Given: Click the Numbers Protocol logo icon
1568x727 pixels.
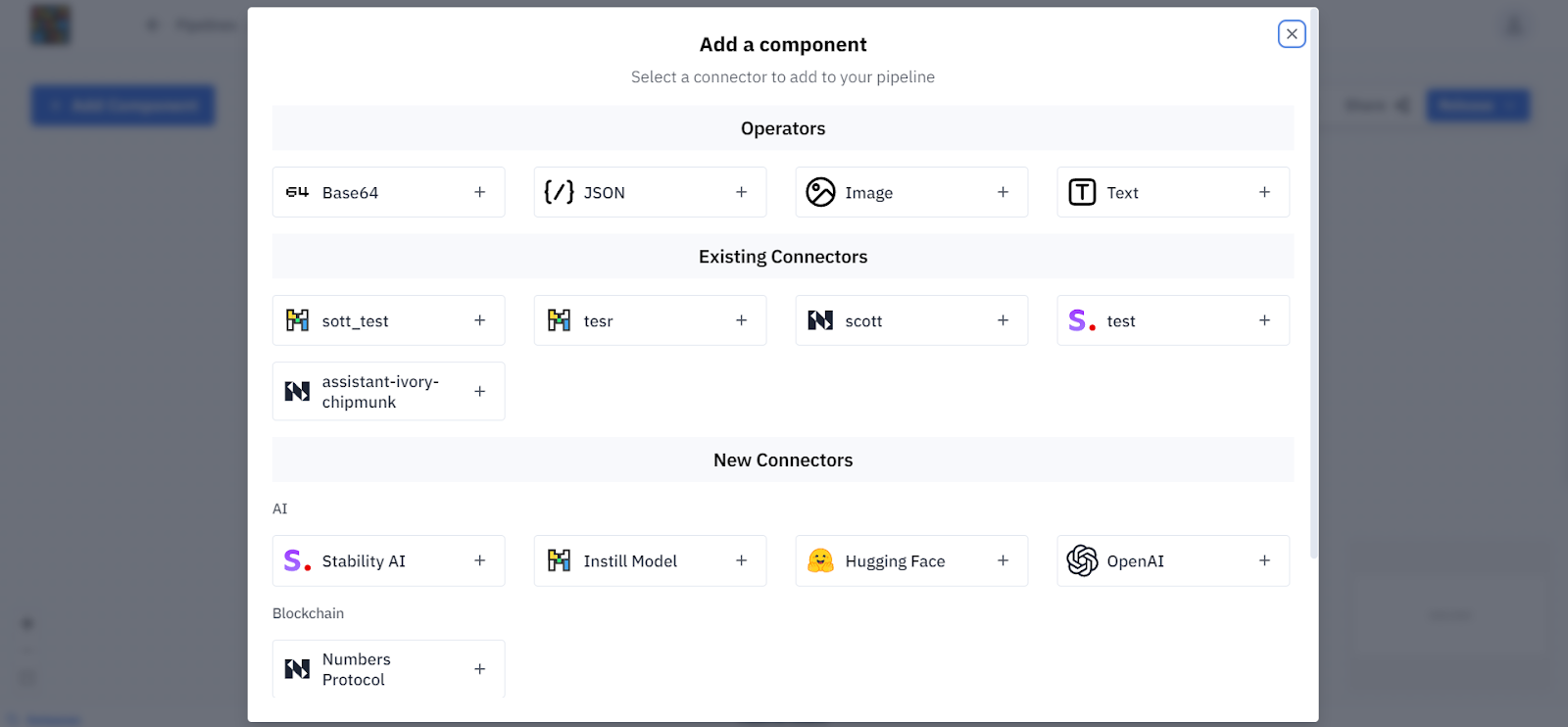Looking at the screenshot, I should coord(297,669).
